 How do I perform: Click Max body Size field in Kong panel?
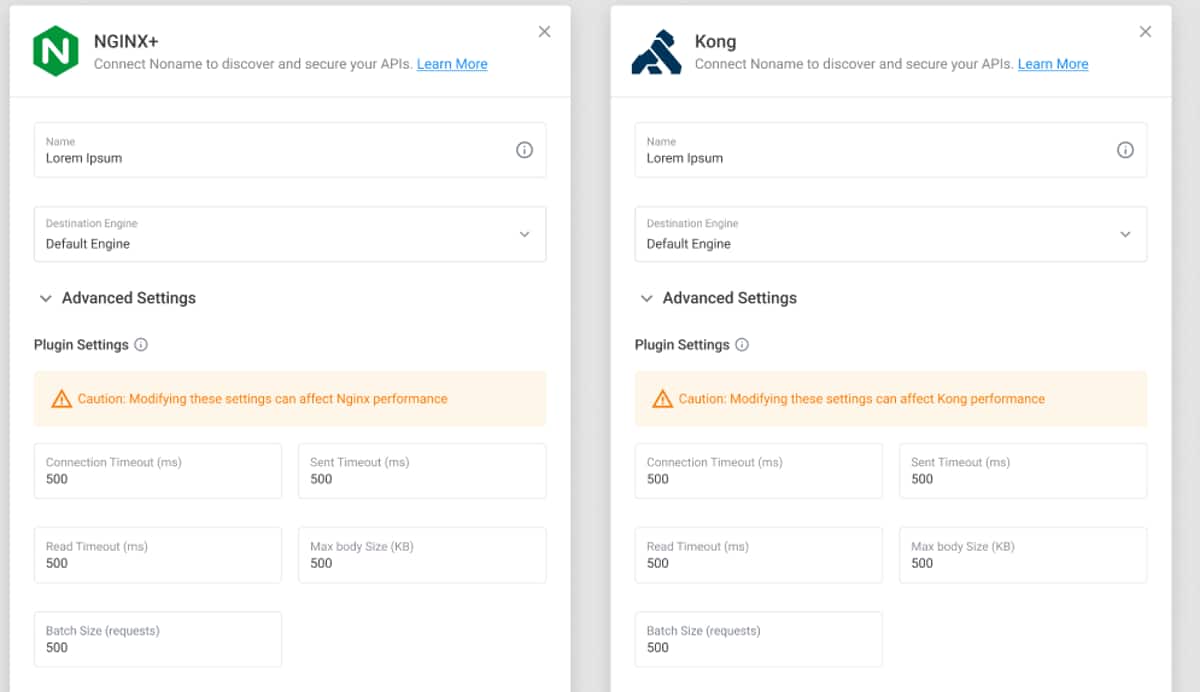click(x=1023, y=555)
